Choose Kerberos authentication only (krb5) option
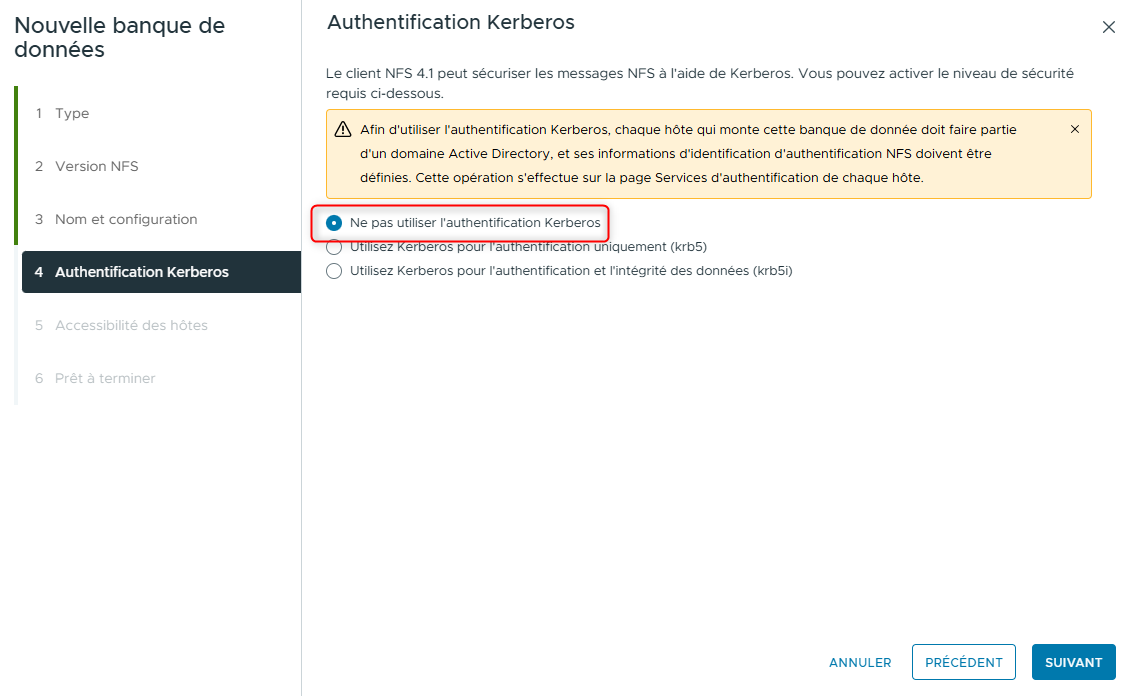This screenshot has width=1131, height=696. (334, 247)
